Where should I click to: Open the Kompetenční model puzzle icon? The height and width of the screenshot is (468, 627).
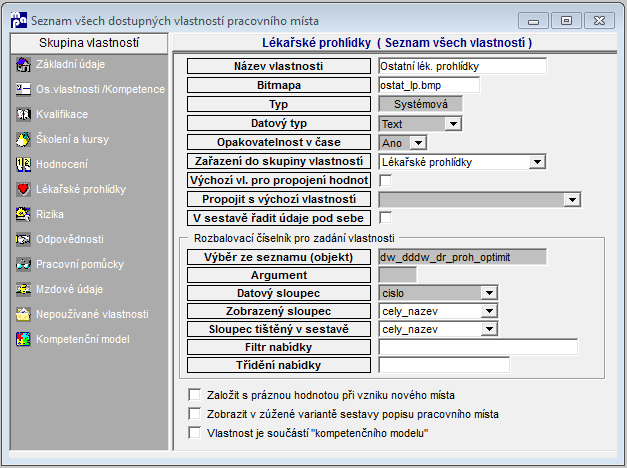click(x=23, y=339)
